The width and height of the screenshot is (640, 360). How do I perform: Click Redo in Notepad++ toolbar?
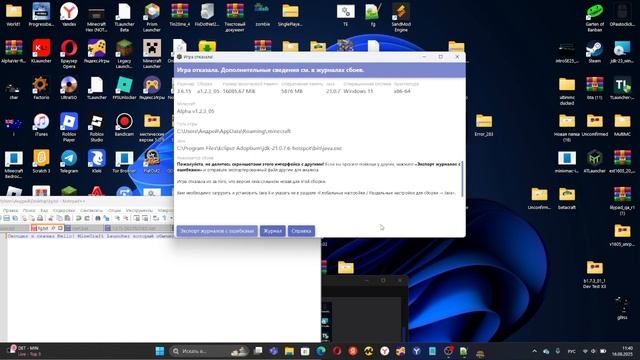coord(87,218)
